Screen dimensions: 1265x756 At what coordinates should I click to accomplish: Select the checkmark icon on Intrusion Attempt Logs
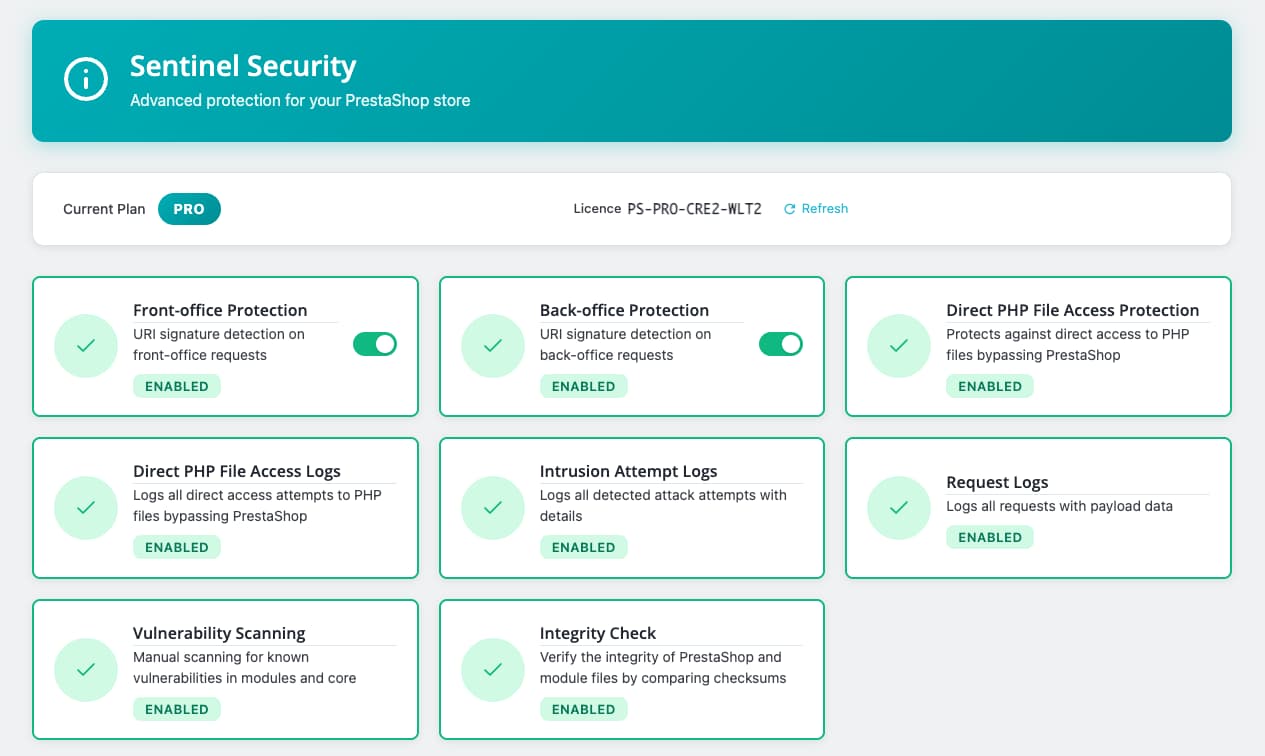(x=492, y=507)
